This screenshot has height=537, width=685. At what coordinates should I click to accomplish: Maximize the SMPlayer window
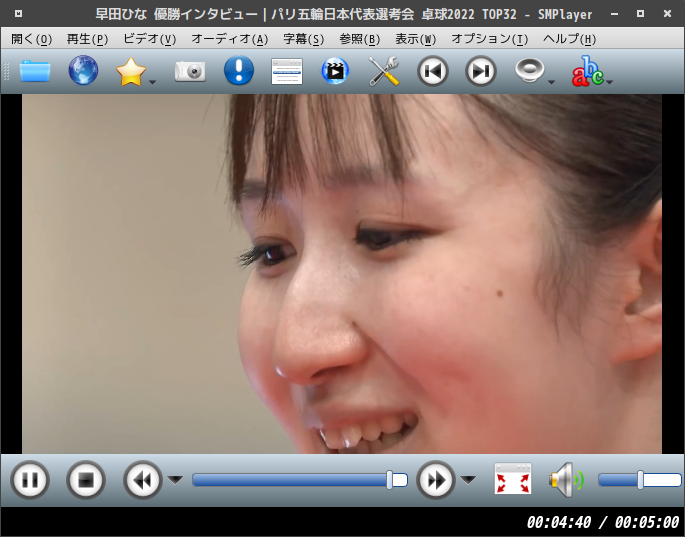coord(640,14)
